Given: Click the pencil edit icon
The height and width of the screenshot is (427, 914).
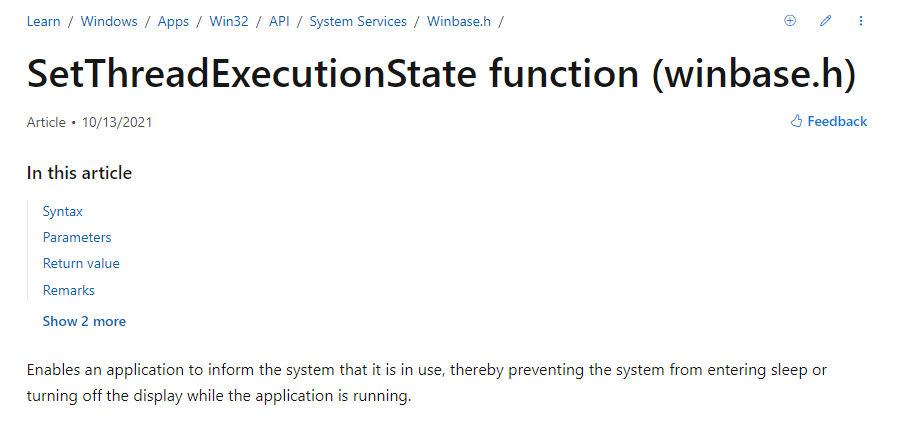Looking at the screenshot, I should tap(825, 21).
